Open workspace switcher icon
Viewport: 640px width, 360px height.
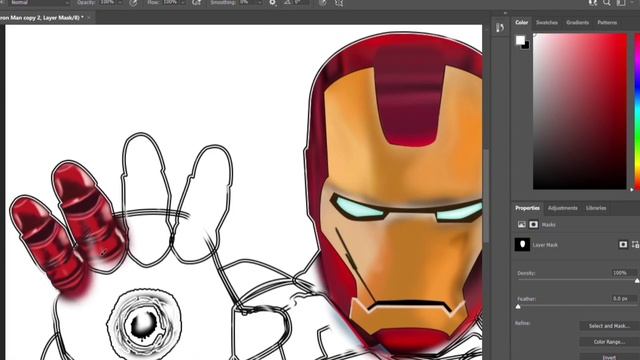[621, 3]
